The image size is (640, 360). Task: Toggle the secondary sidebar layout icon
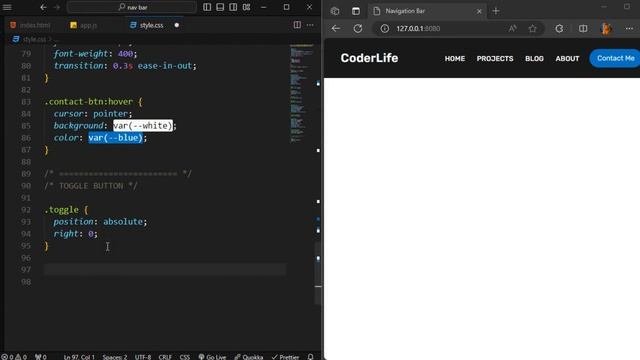click(233, 7)
